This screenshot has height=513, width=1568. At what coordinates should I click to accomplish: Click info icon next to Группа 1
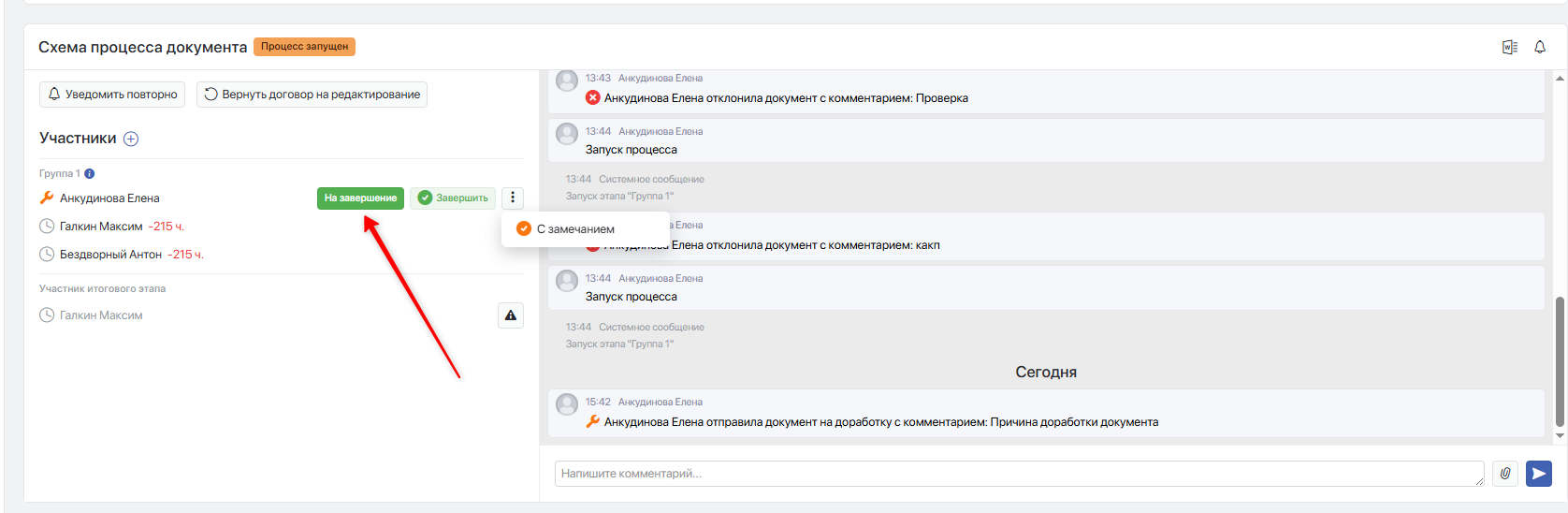click(90, 173)
